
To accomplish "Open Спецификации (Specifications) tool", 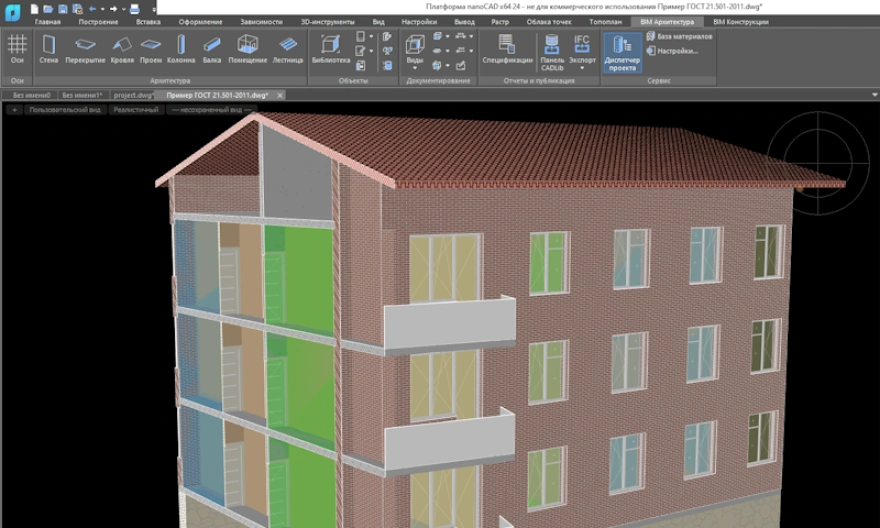I will (507, 47).
